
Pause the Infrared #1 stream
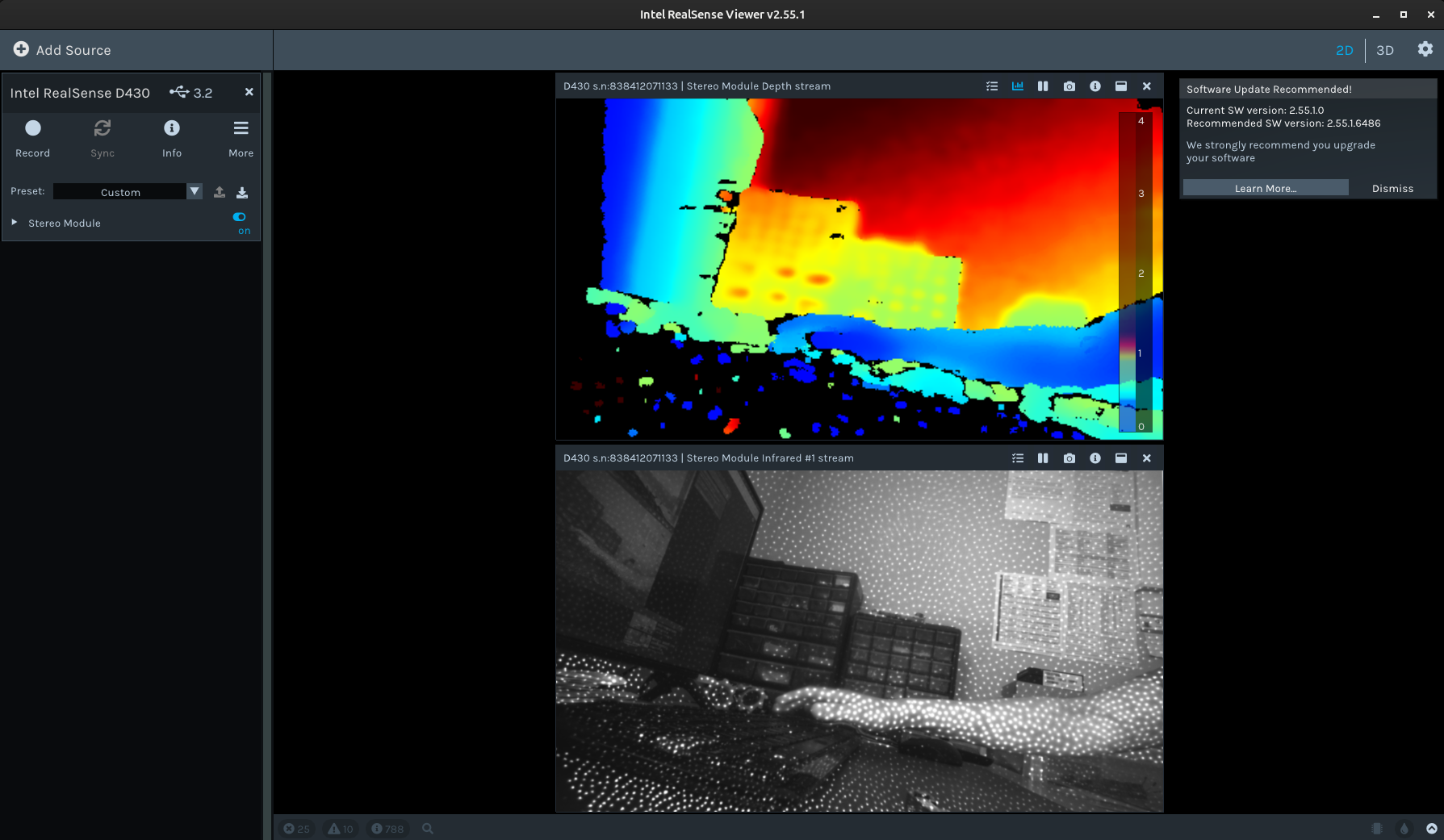click(1043, 458)
